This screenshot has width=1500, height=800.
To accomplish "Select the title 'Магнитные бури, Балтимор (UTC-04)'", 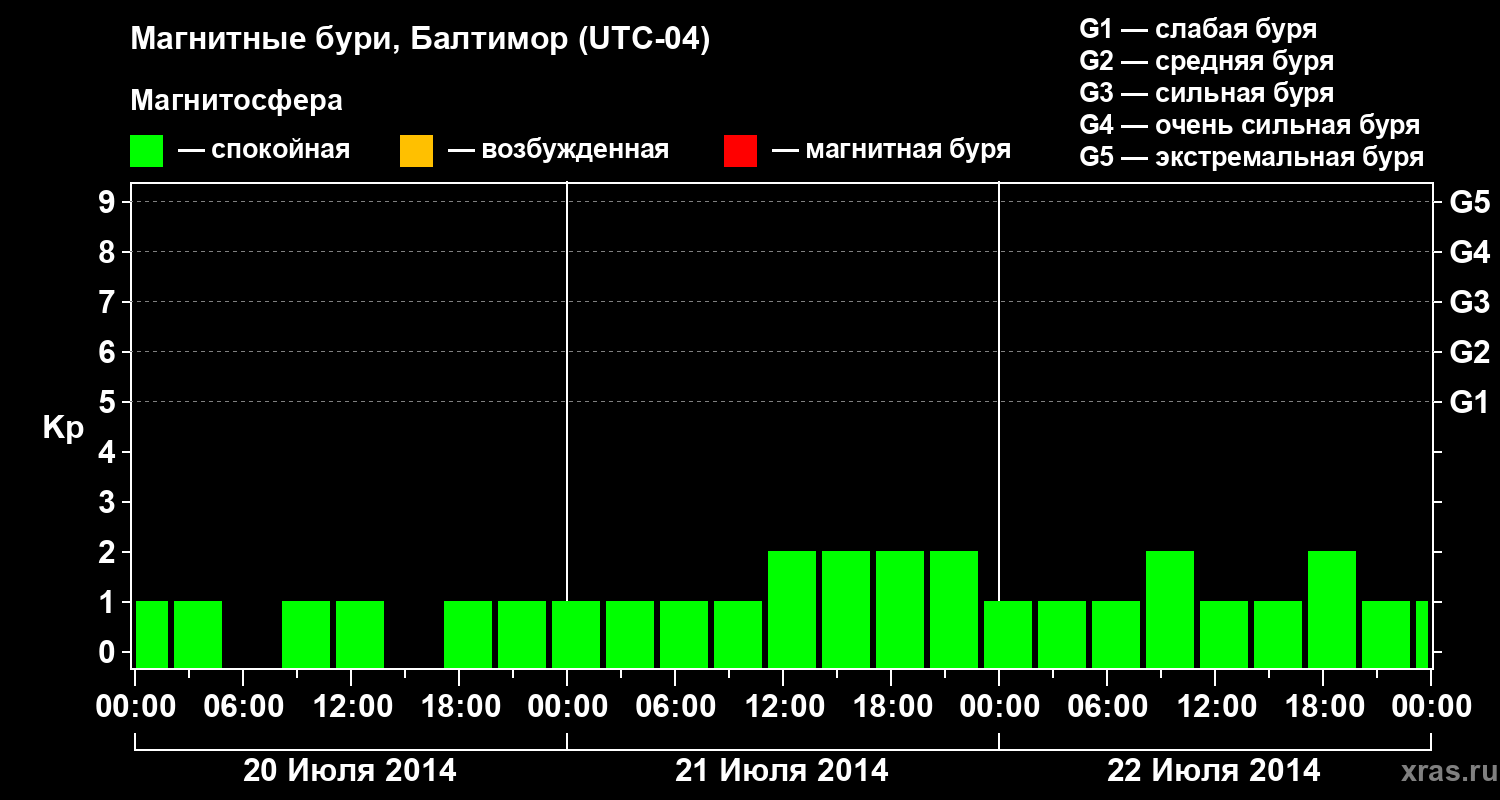I will [420, 40].
